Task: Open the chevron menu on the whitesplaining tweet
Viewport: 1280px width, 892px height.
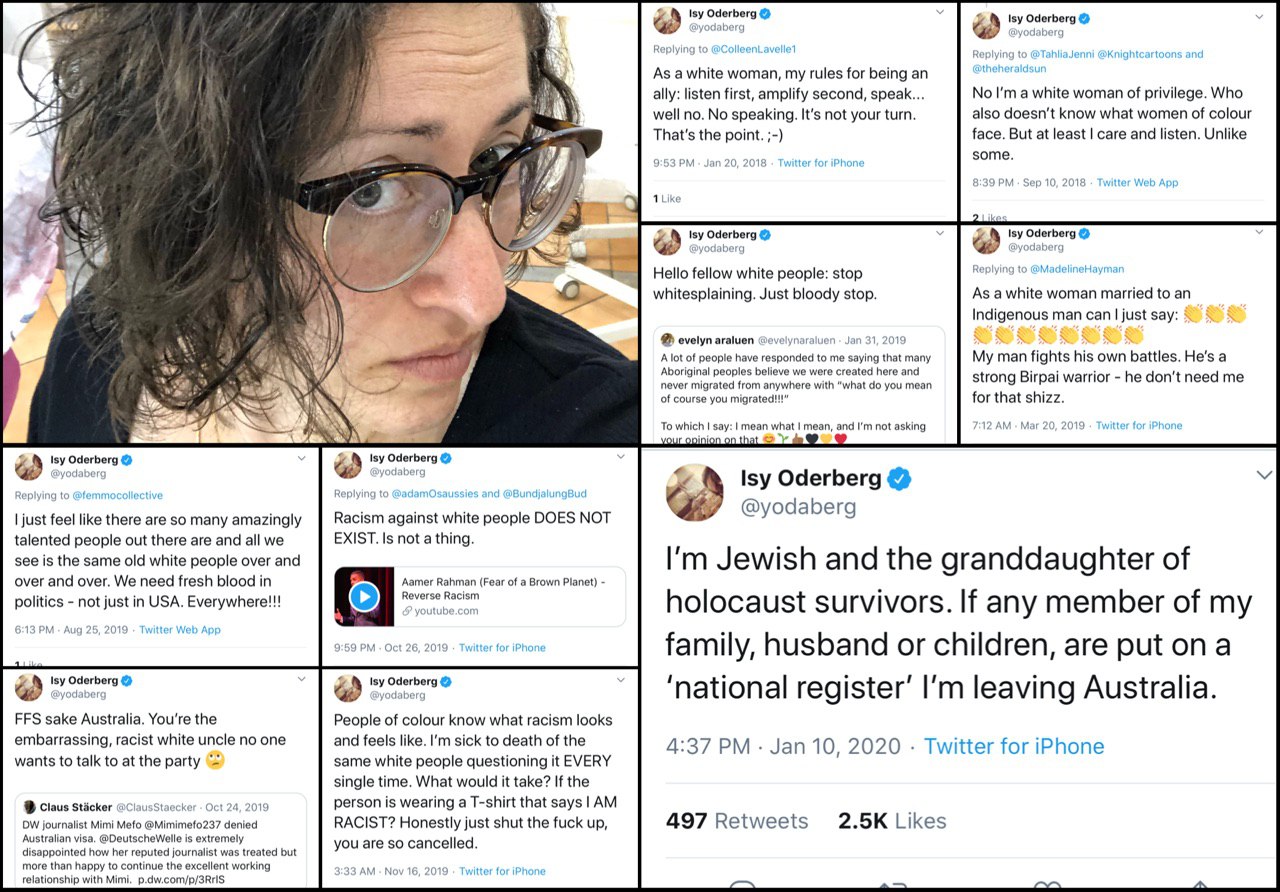Action: click(939, 234)
